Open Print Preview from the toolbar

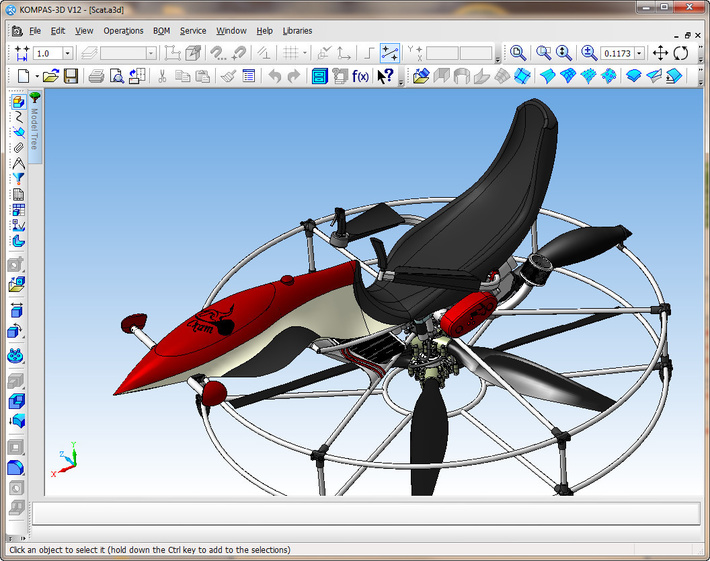[117, 76]
